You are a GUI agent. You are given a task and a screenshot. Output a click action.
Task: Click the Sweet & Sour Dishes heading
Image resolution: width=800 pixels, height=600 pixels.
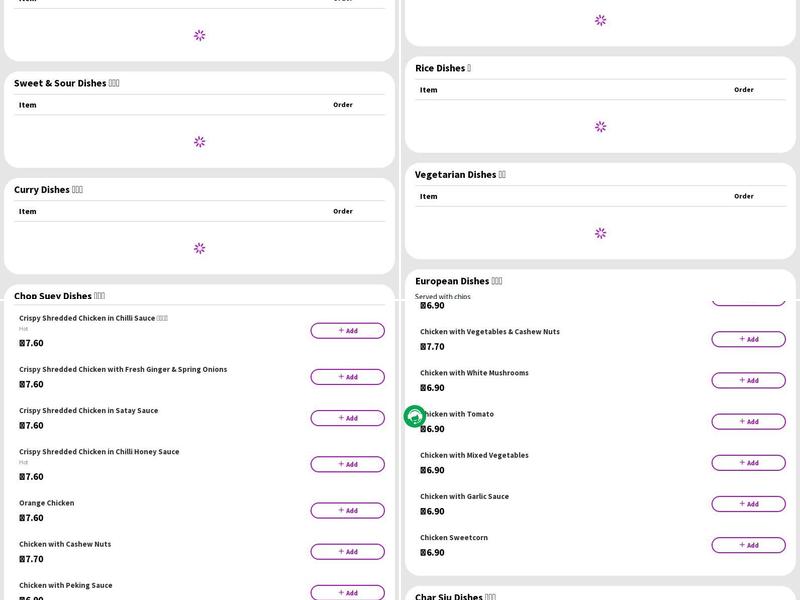(x=66, y=83)
